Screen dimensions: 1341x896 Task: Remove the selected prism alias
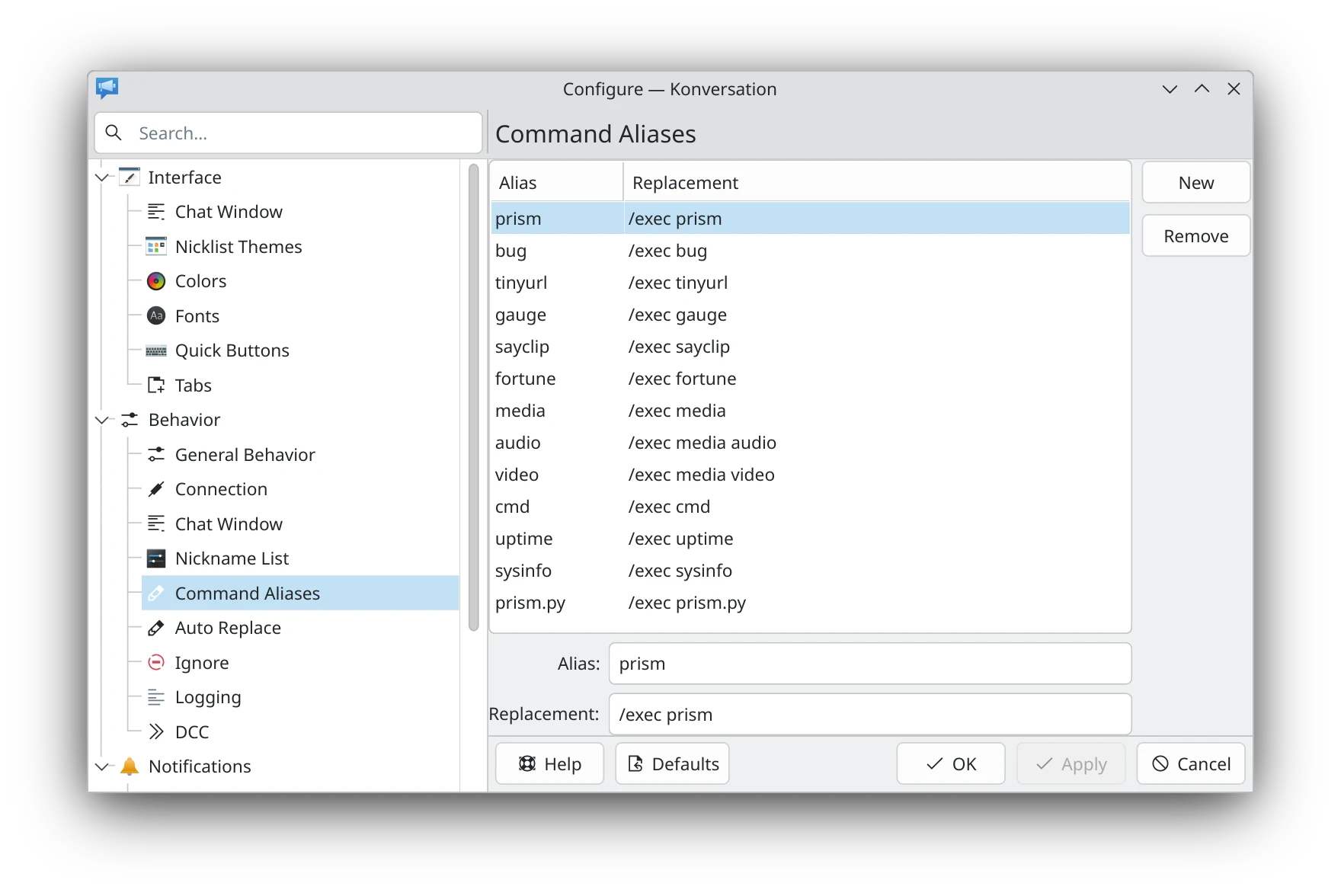point(1195,236)
